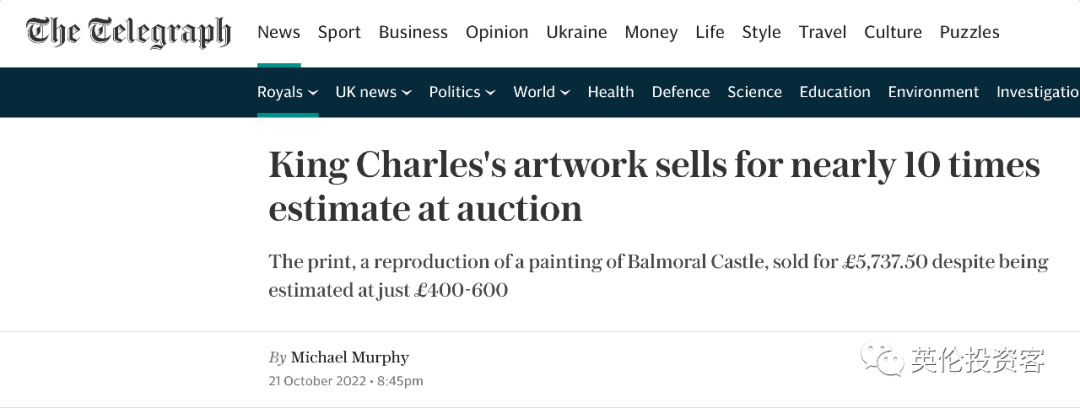Open the Sport section
The height and width of the screenshot is (408, 1080).
[x=339, y=32]
